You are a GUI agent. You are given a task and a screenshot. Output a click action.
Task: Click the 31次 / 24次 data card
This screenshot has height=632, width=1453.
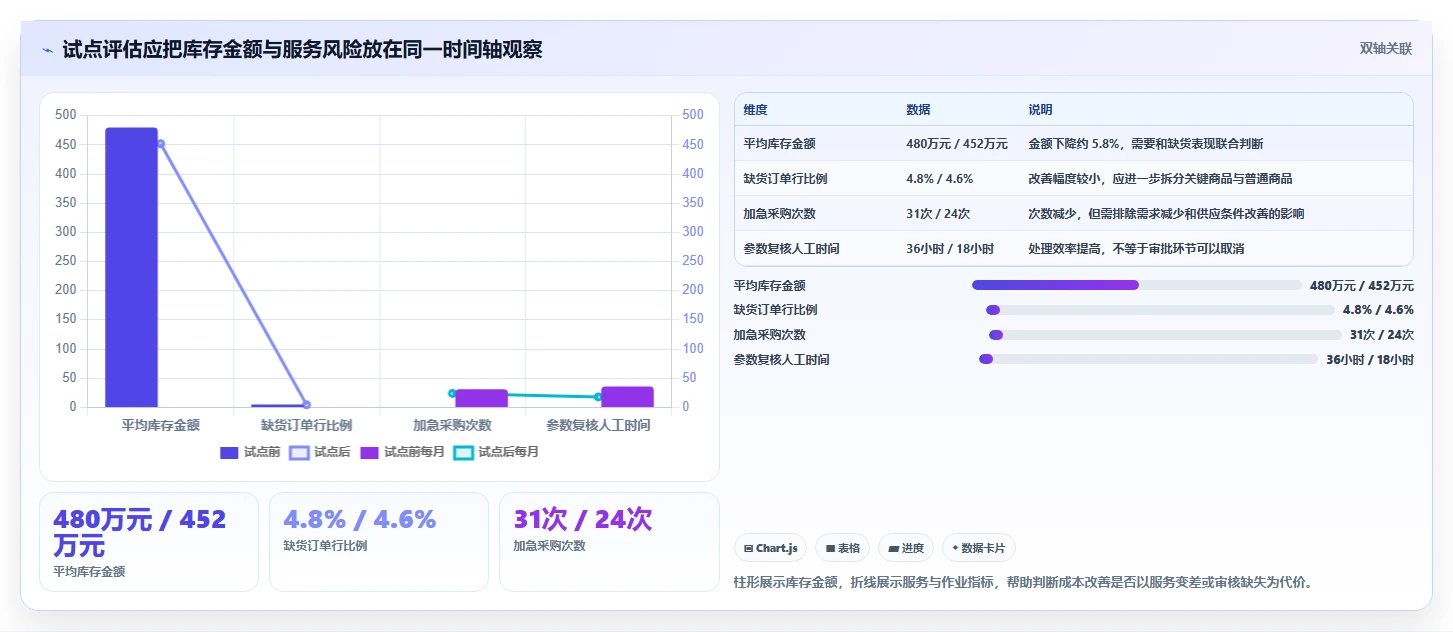(609, 542)
